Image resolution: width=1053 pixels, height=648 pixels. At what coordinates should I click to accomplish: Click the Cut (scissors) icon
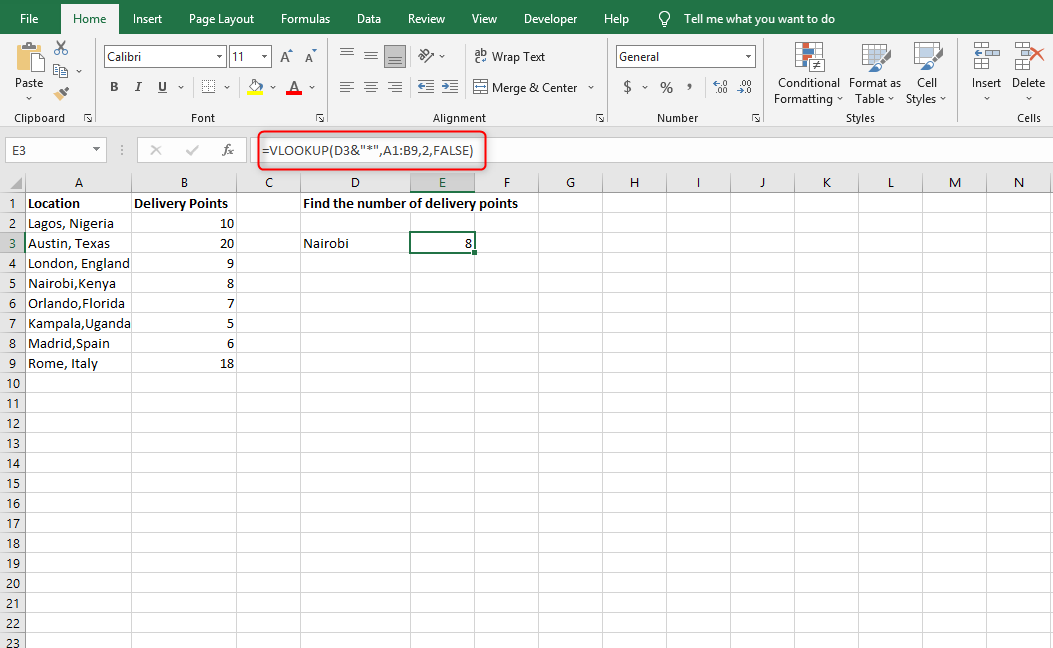(61, 47)
